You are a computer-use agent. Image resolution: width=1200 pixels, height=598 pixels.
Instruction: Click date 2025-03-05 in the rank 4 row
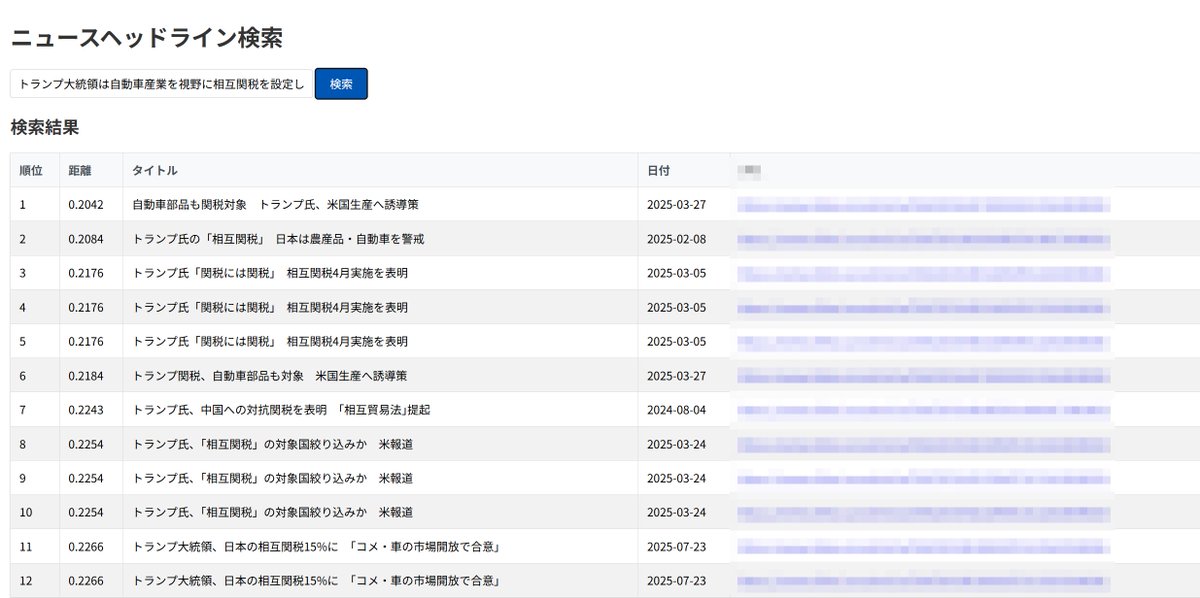click(x=676, y=307)
